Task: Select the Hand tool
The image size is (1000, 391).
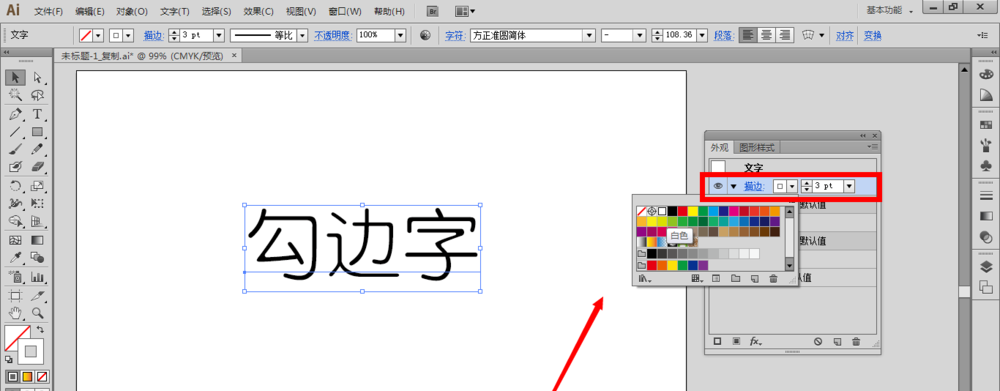Action: (x=16, y=313)
